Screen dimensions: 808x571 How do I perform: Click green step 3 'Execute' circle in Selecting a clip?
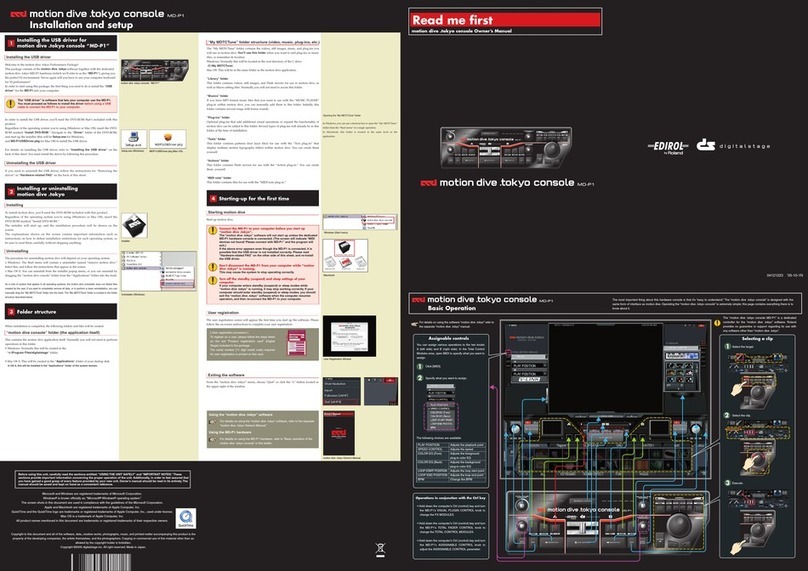click(727, 482)
